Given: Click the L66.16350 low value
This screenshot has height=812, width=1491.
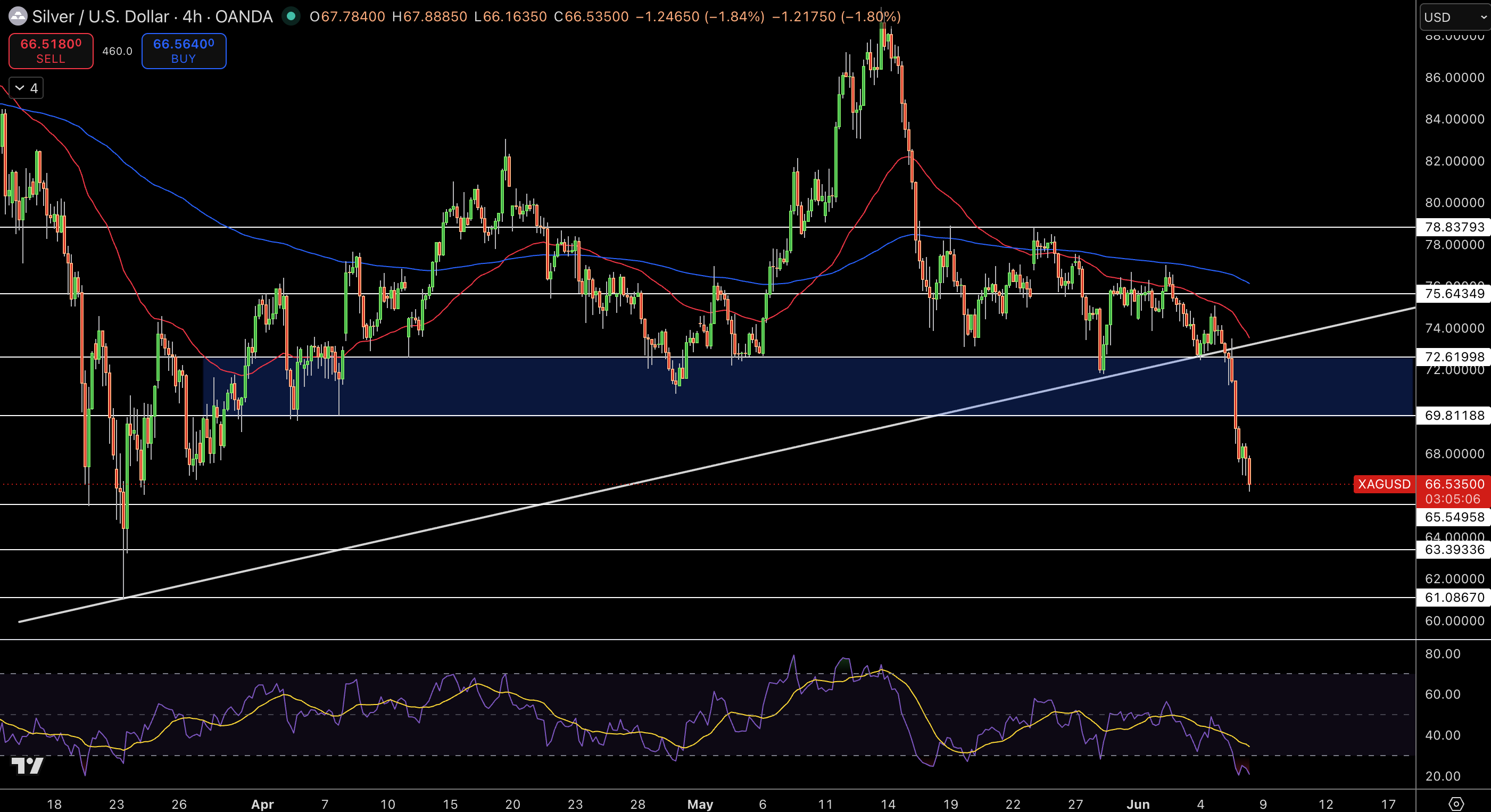Looking at the screenshot, I should (510, 16).
